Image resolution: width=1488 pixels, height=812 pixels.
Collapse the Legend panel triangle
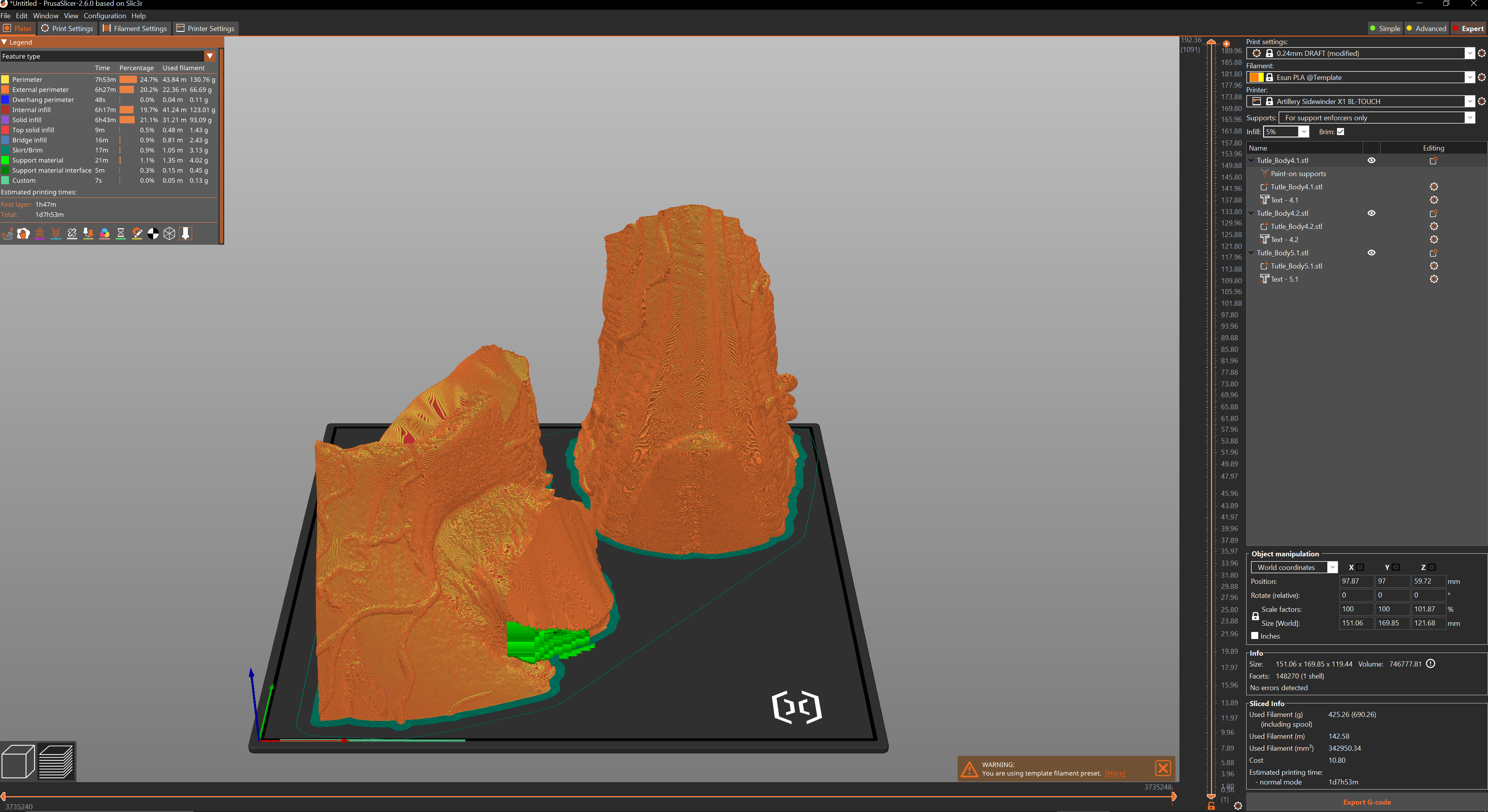click(4, 42)
